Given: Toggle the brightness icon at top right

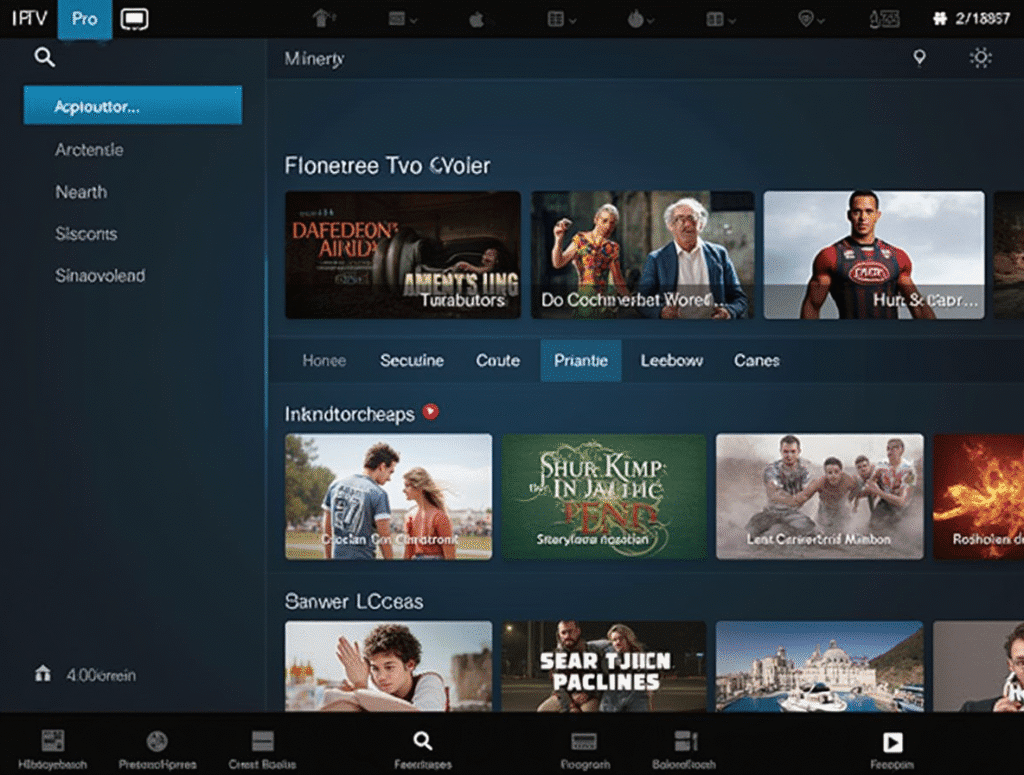Looking at the screenshot, I should (x=981, y=58).
